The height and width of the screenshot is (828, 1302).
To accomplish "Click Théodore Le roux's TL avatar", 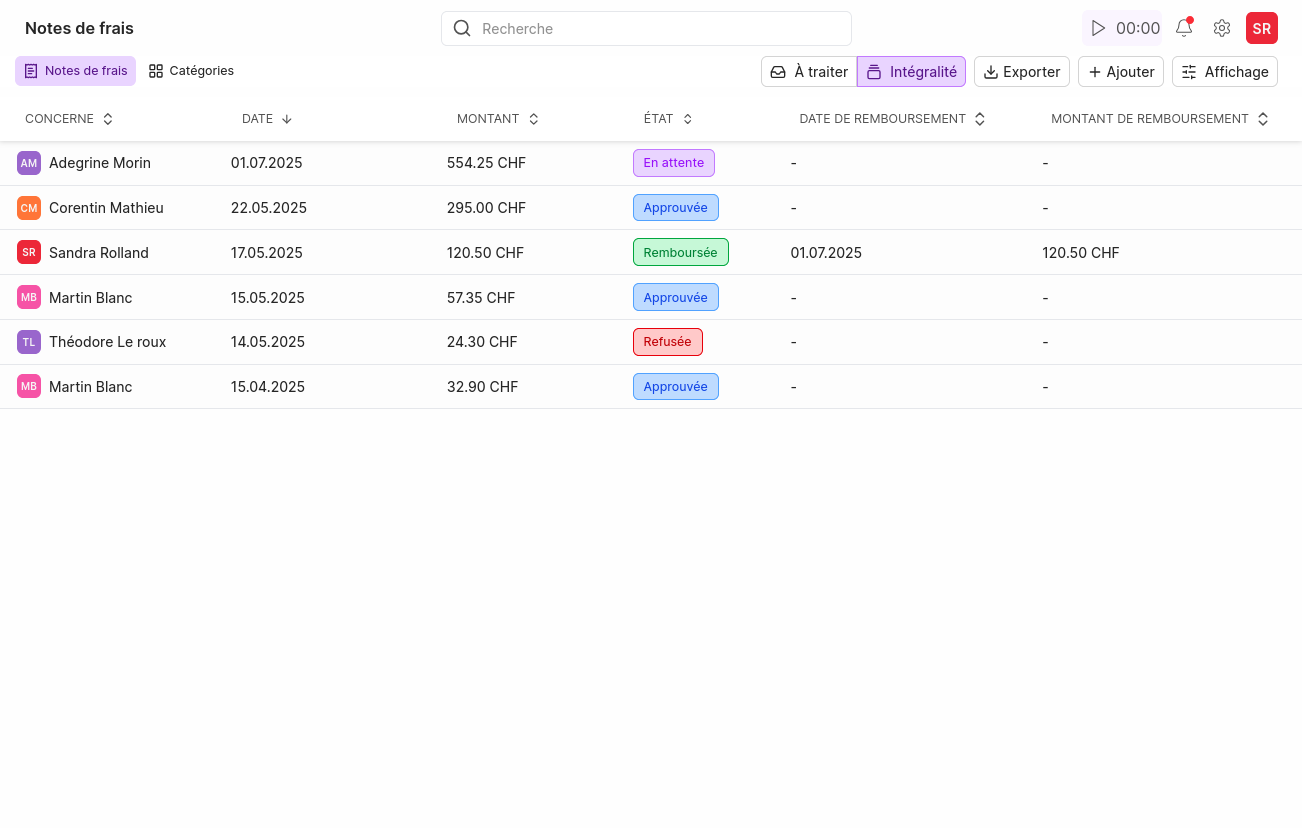I will 29,342.
